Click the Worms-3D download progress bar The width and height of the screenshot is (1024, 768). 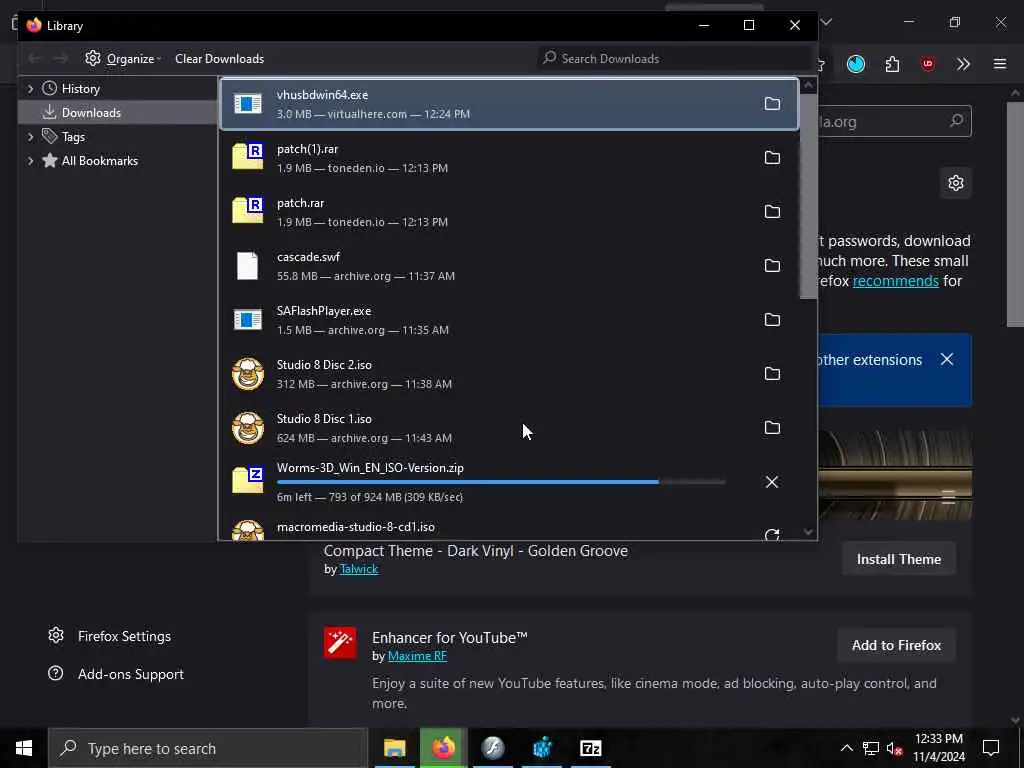tap(501, 482)
